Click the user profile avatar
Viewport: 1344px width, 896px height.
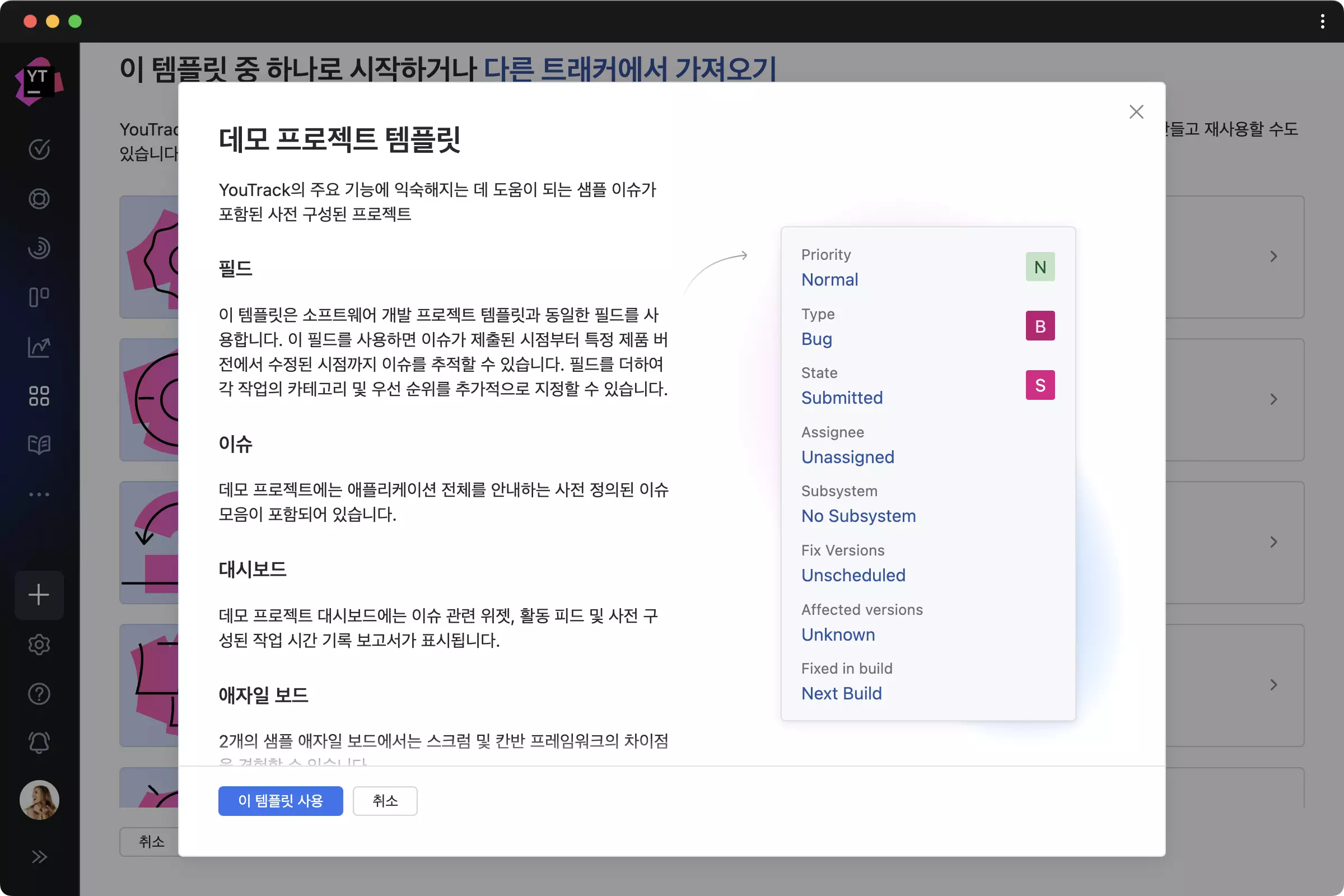(39, 800)
